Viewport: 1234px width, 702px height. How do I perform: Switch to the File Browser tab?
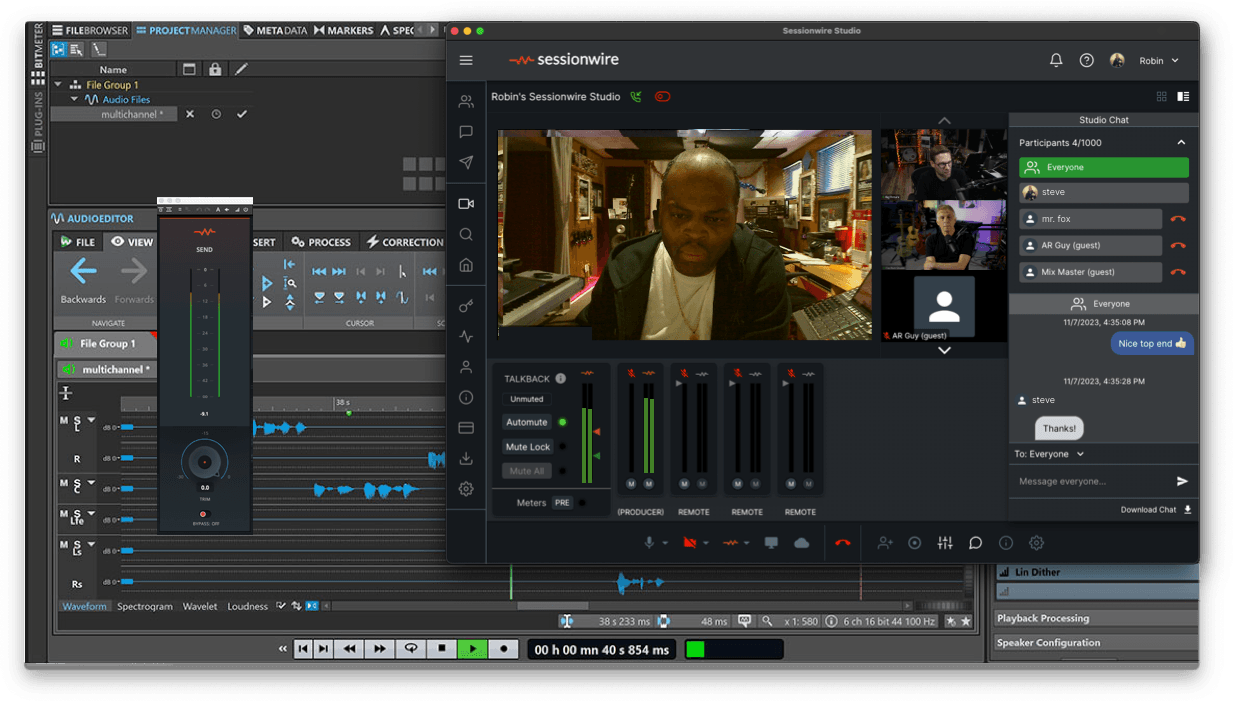point(90,31)
